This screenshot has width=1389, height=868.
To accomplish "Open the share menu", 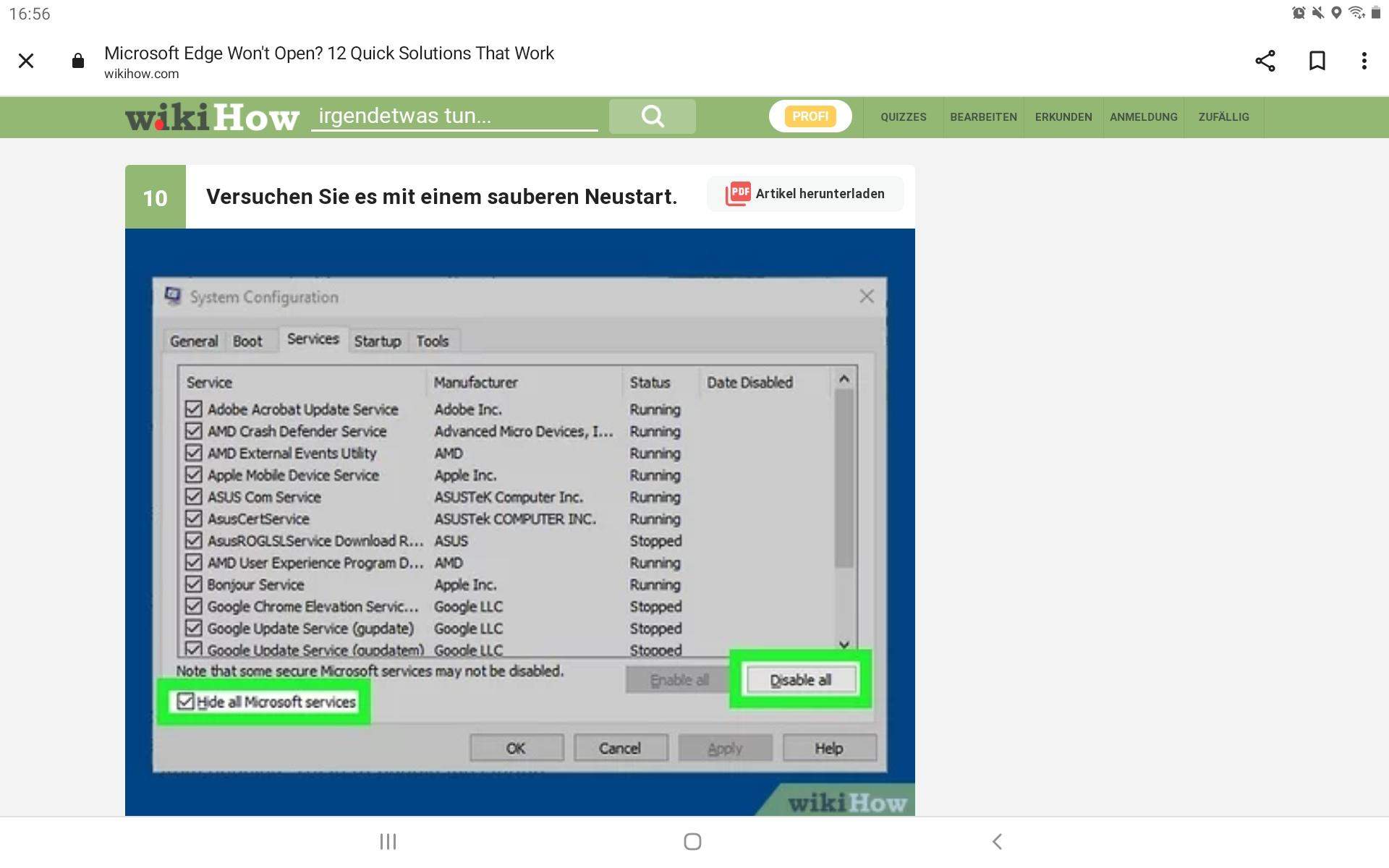I will [1265, 61].
